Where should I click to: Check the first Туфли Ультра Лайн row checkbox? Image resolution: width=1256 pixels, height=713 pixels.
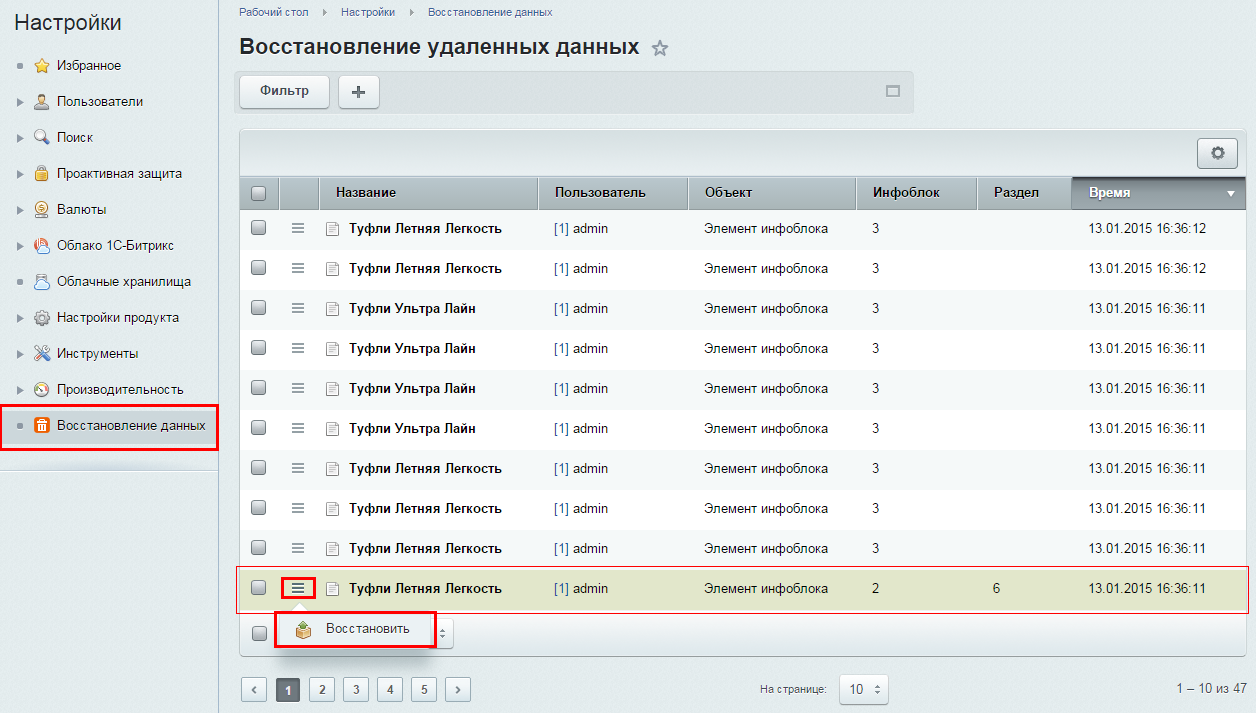pos(259,308)
